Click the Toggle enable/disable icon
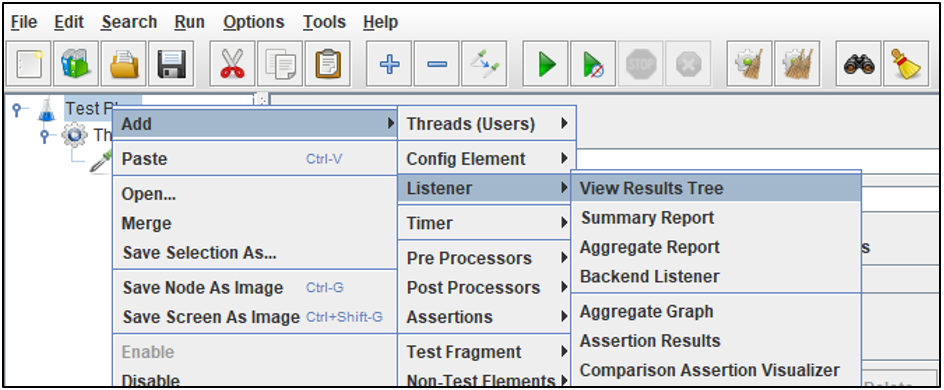Screen dimensions: 944x390 point(484,64)
